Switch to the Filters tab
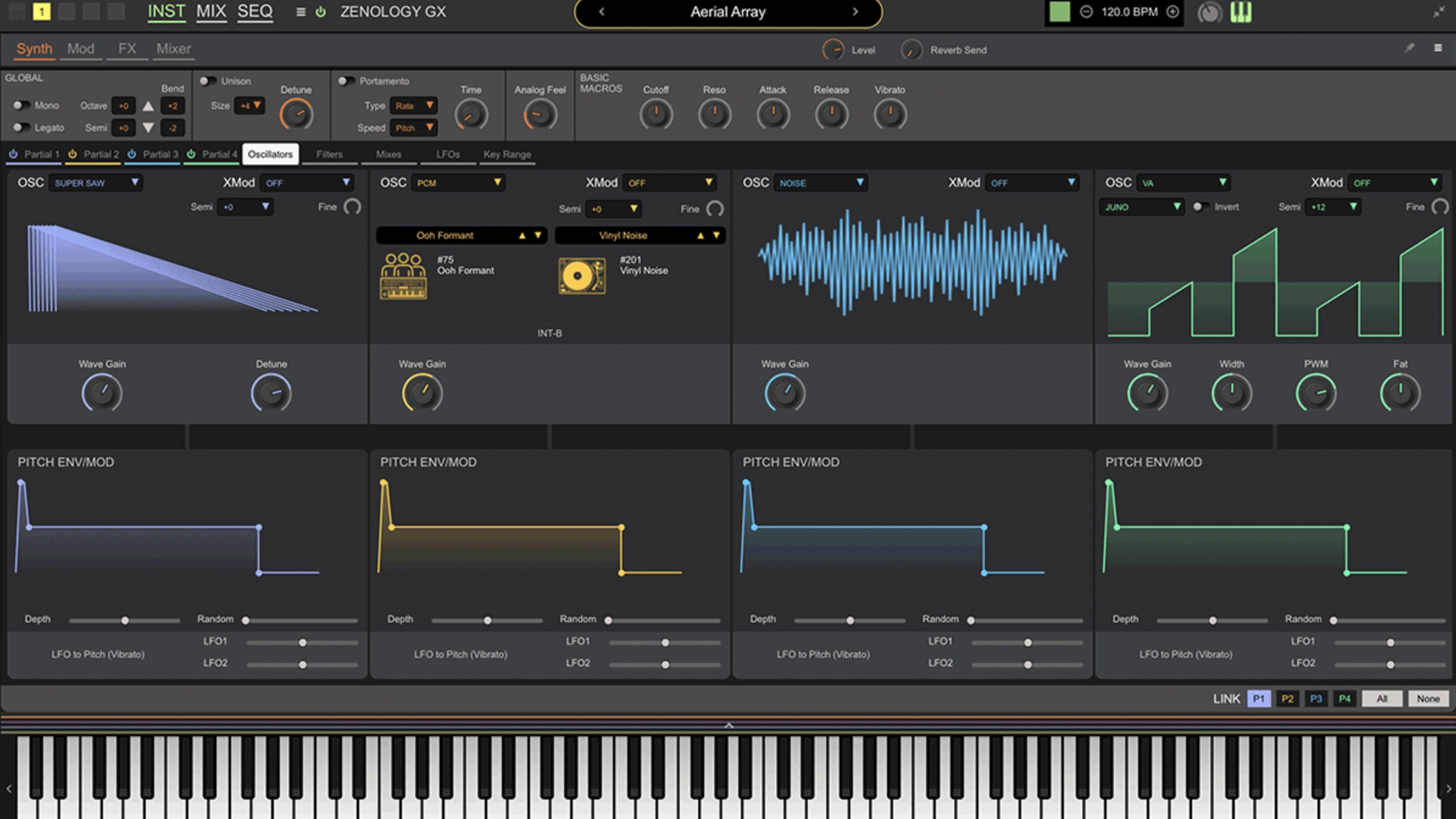Image resolution: width=1456 pixels, height=819 pixels. (329, 155)
